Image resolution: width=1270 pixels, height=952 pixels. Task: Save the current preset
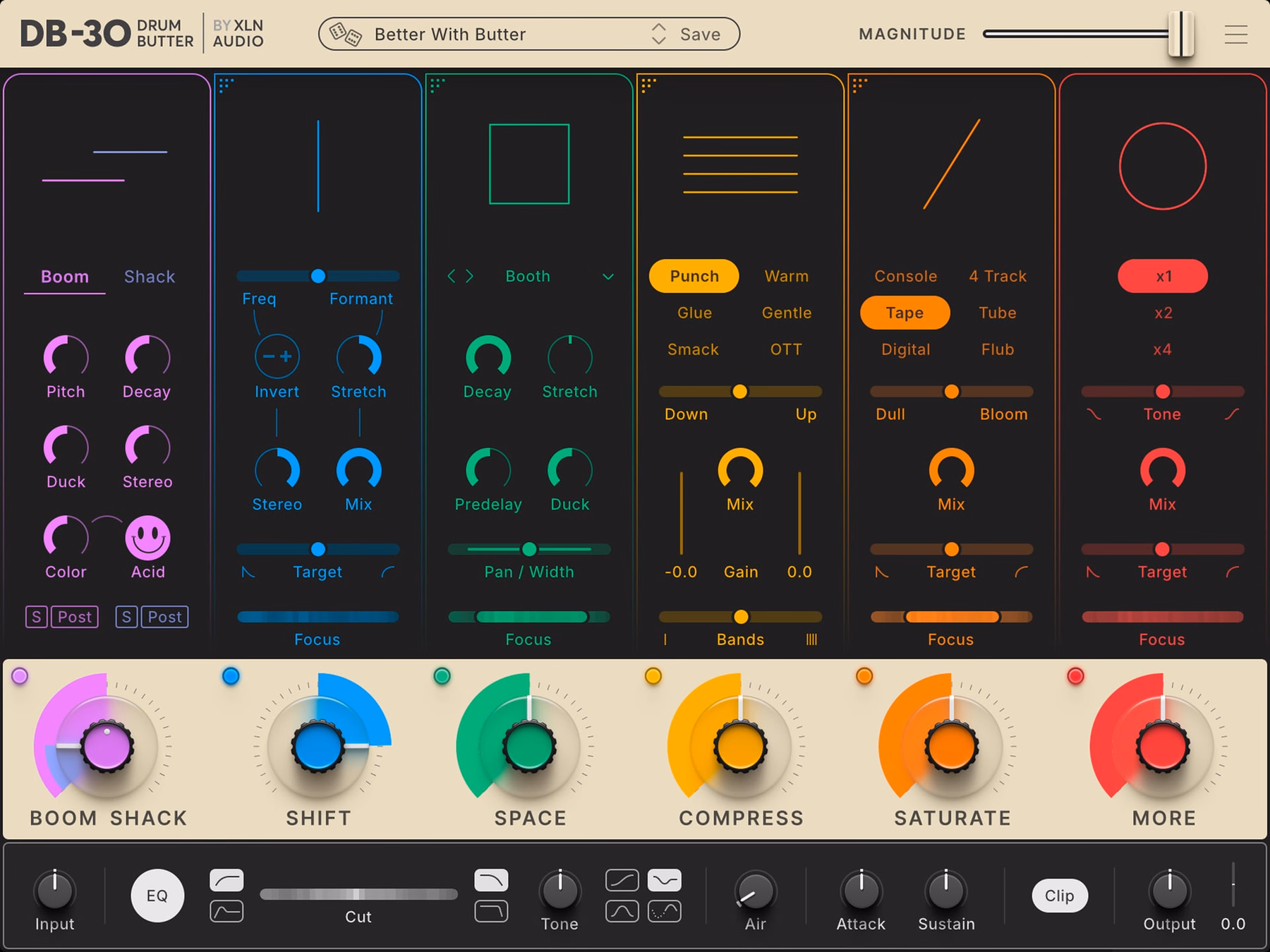click(x=700, y=34)
